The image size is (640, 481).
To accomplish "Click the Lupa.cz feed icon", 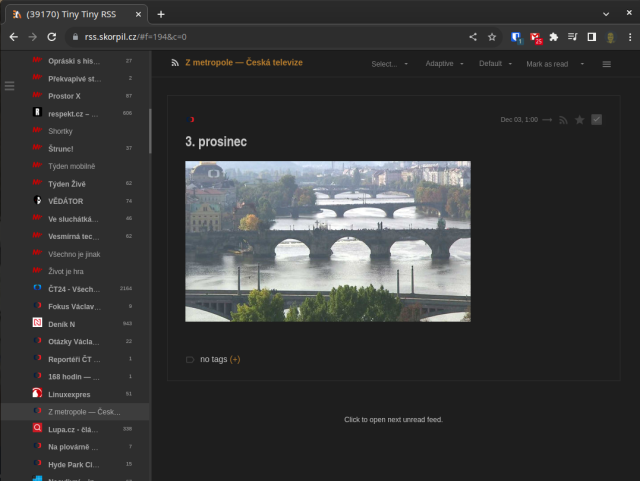I will pyautogui.click(x=37, y=429).
